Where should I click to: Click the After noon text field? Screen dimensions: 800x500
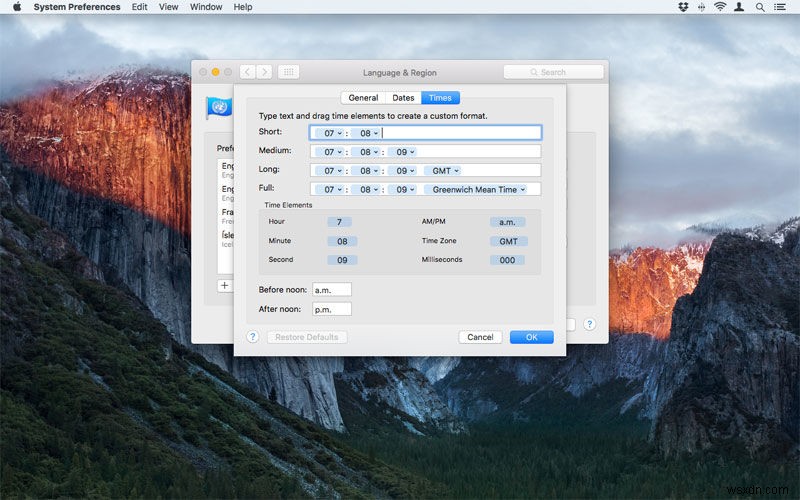[331, 309]
